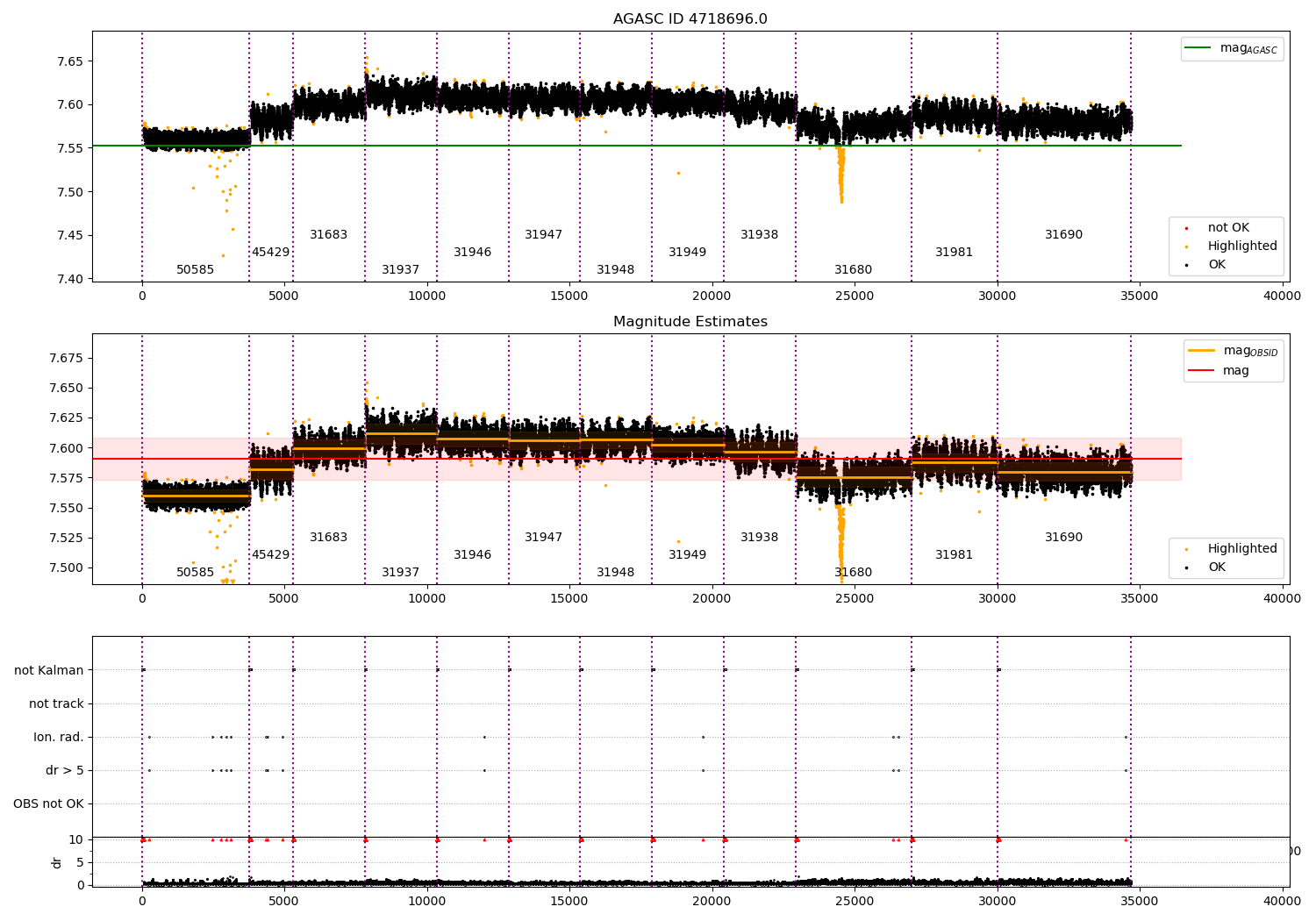Image resolution: width=1316 pixels, height=921 pixels.
Task: Click the 31937 label in top plot
Action: [400, 269]
